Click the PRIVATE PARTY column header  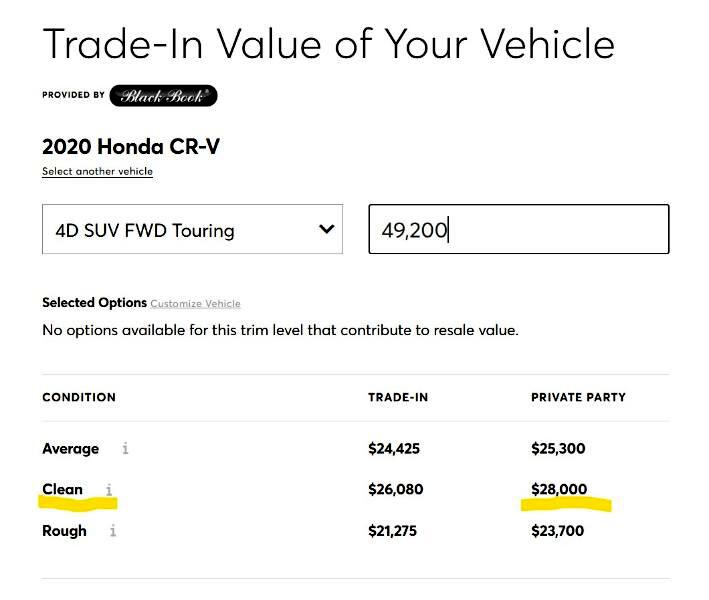[x=578, y=397]
